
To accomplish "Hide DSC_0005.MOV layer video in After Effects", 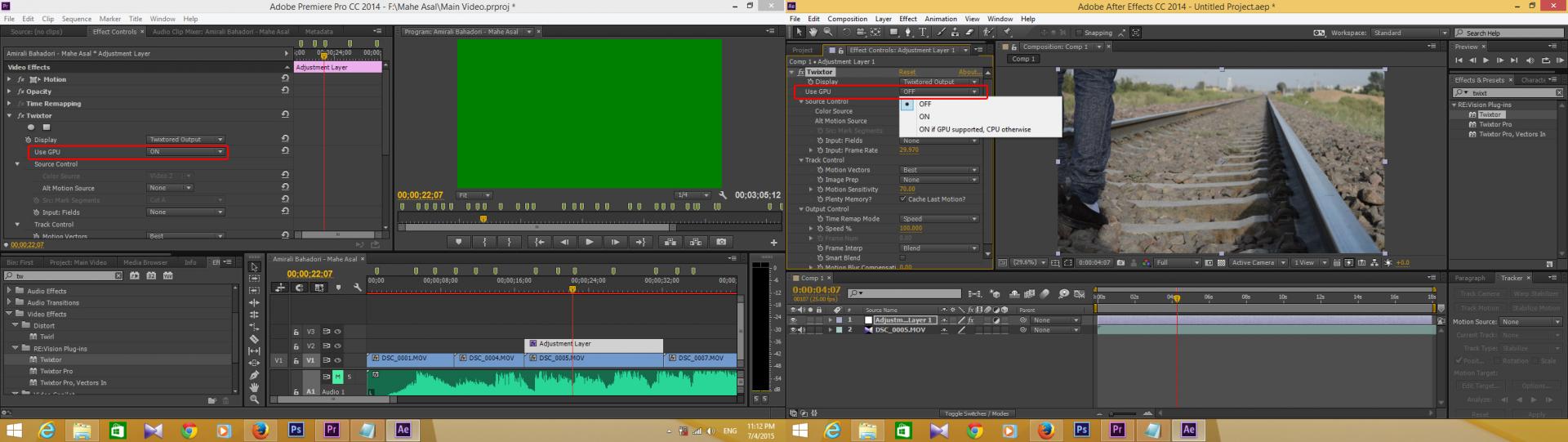I will (793, 330).
